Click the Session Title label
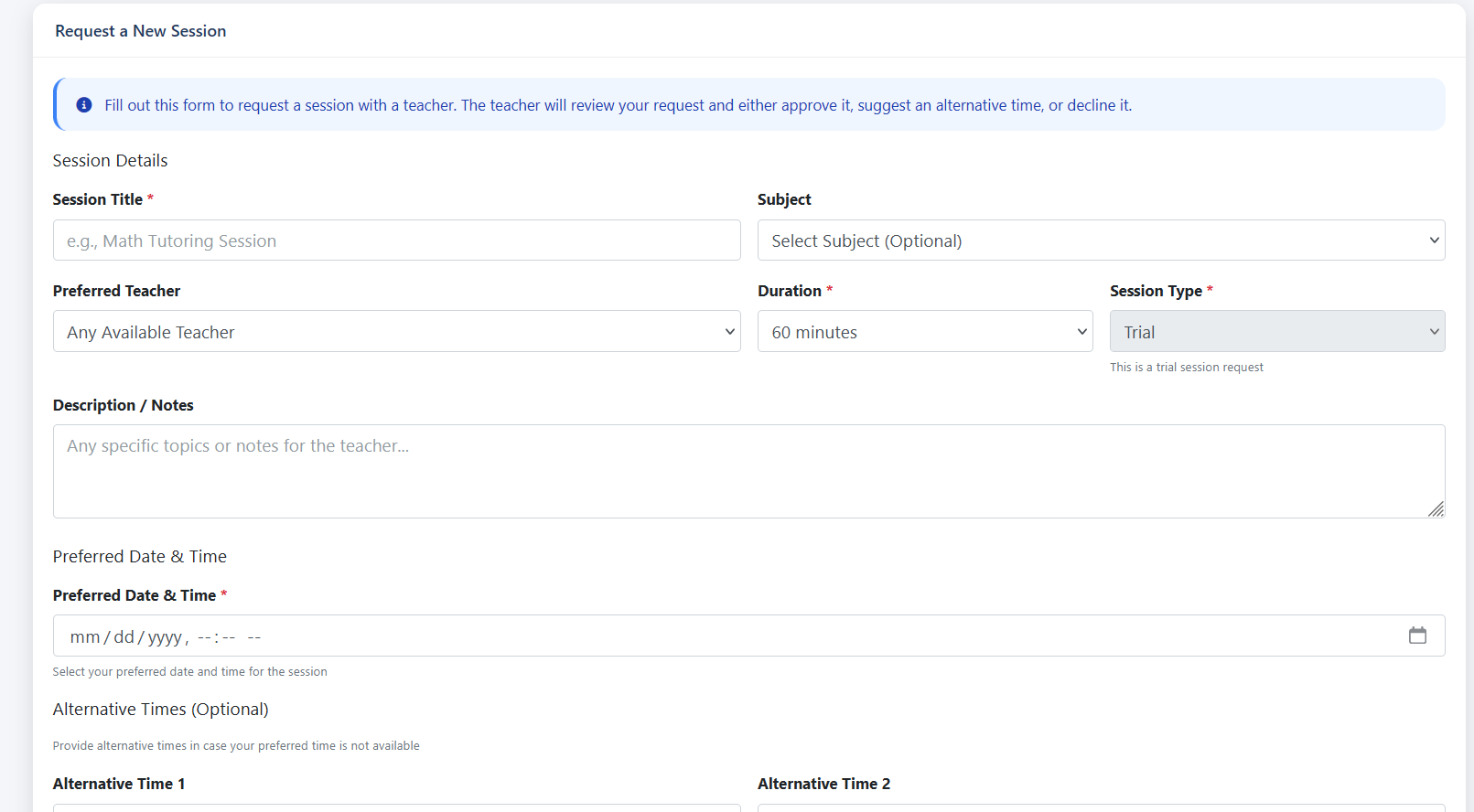 click(98, 199)
